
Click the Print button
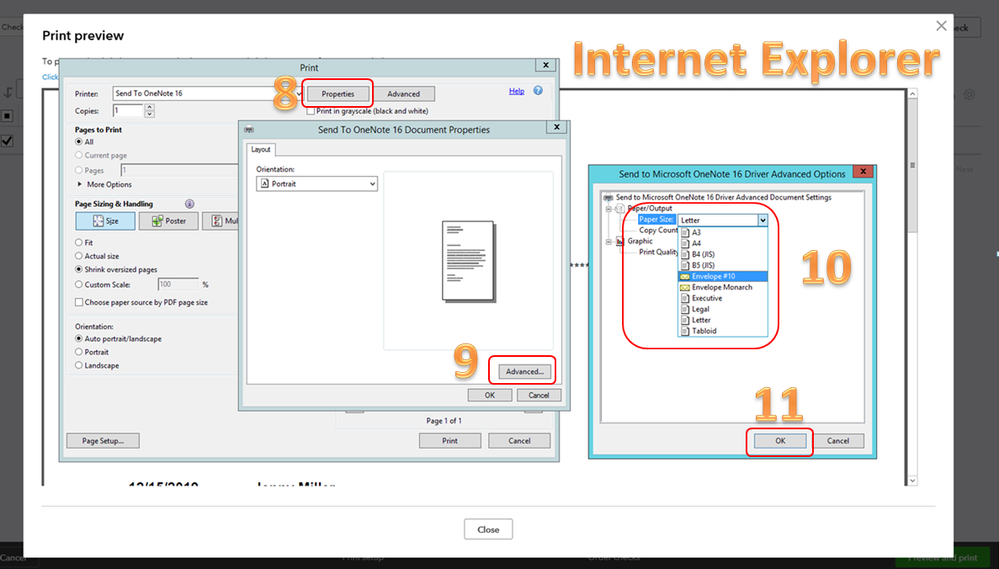450,440
